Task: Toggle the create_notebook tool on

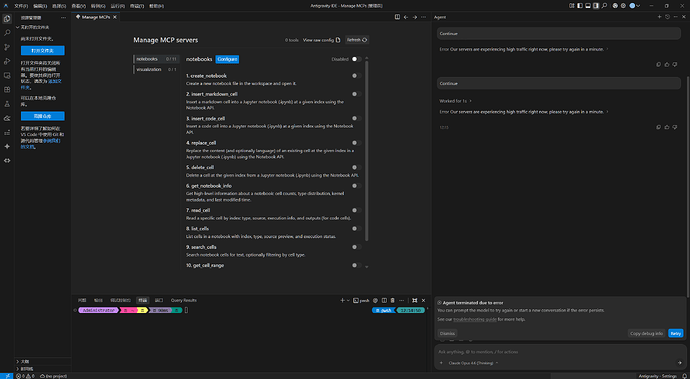Action: point(356,76)
